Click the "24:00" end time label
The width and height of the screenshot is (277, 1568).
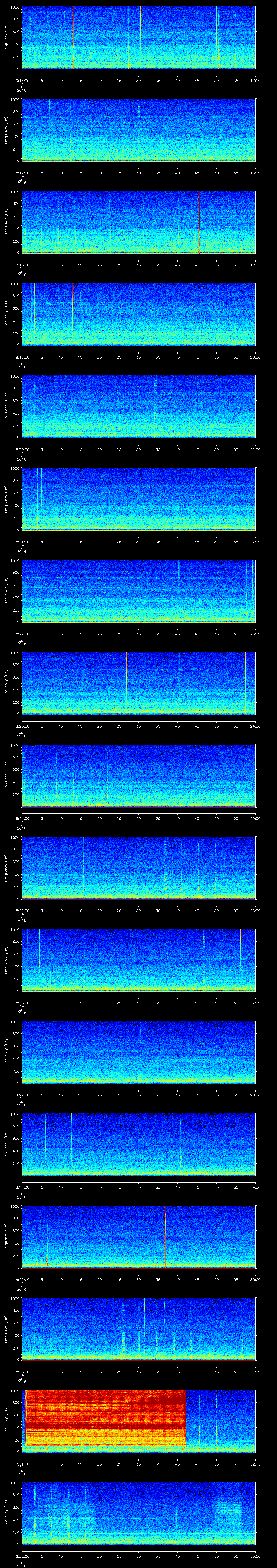255,726
